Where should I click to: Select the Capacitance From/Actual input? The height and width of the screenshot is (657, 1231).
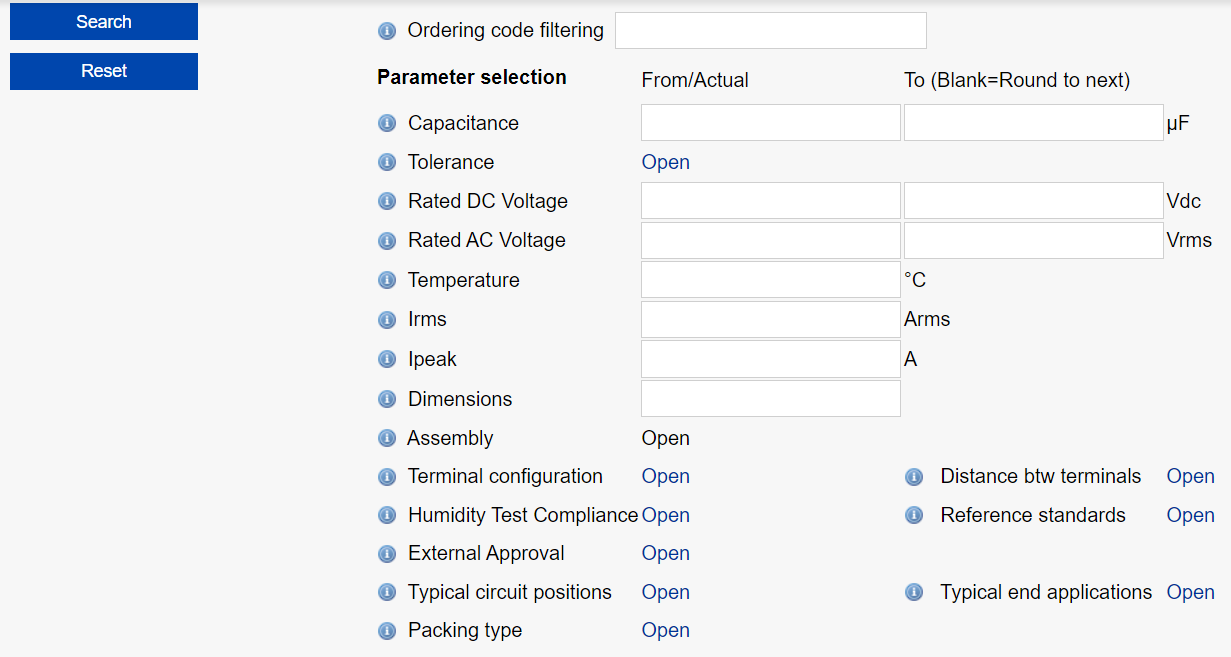[771, 123]
